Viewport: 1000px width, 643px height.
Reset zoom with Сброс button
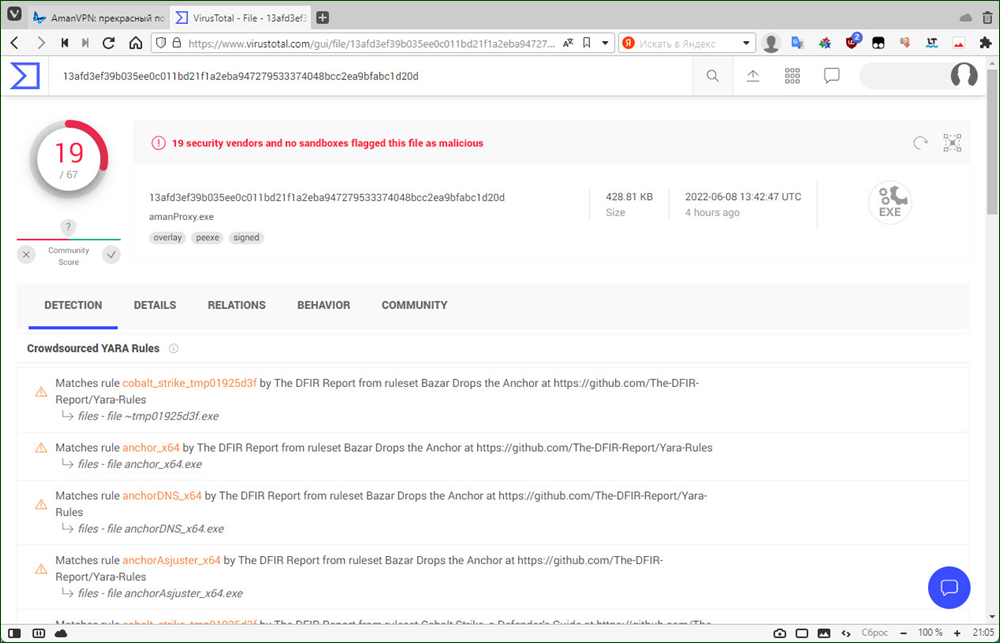(x=874, y=633)
